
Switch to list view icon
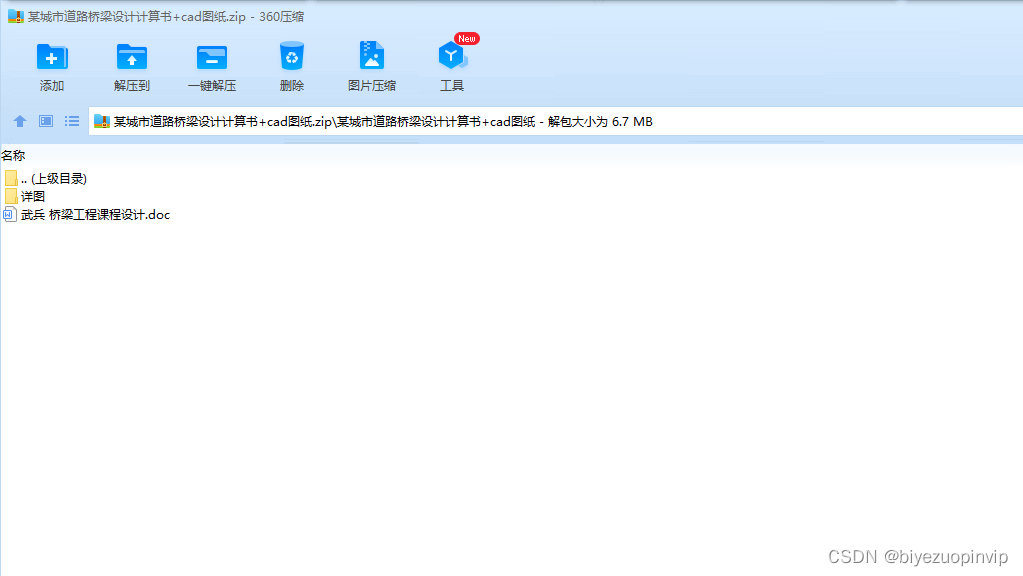point(72,121)
